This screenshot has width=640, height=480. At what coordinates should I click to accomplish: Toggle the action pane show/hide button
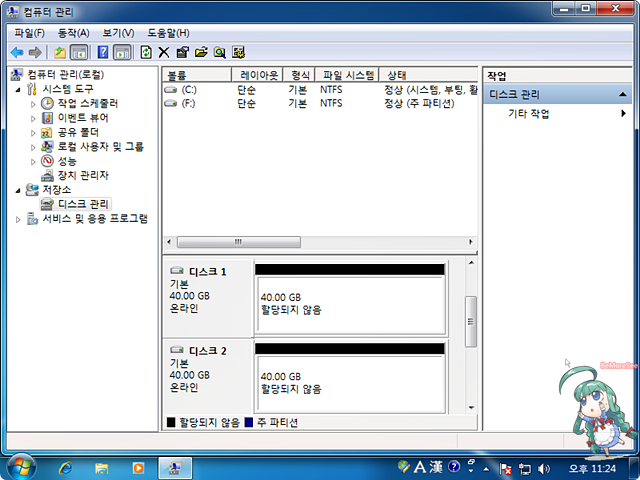tap(122, 52)
